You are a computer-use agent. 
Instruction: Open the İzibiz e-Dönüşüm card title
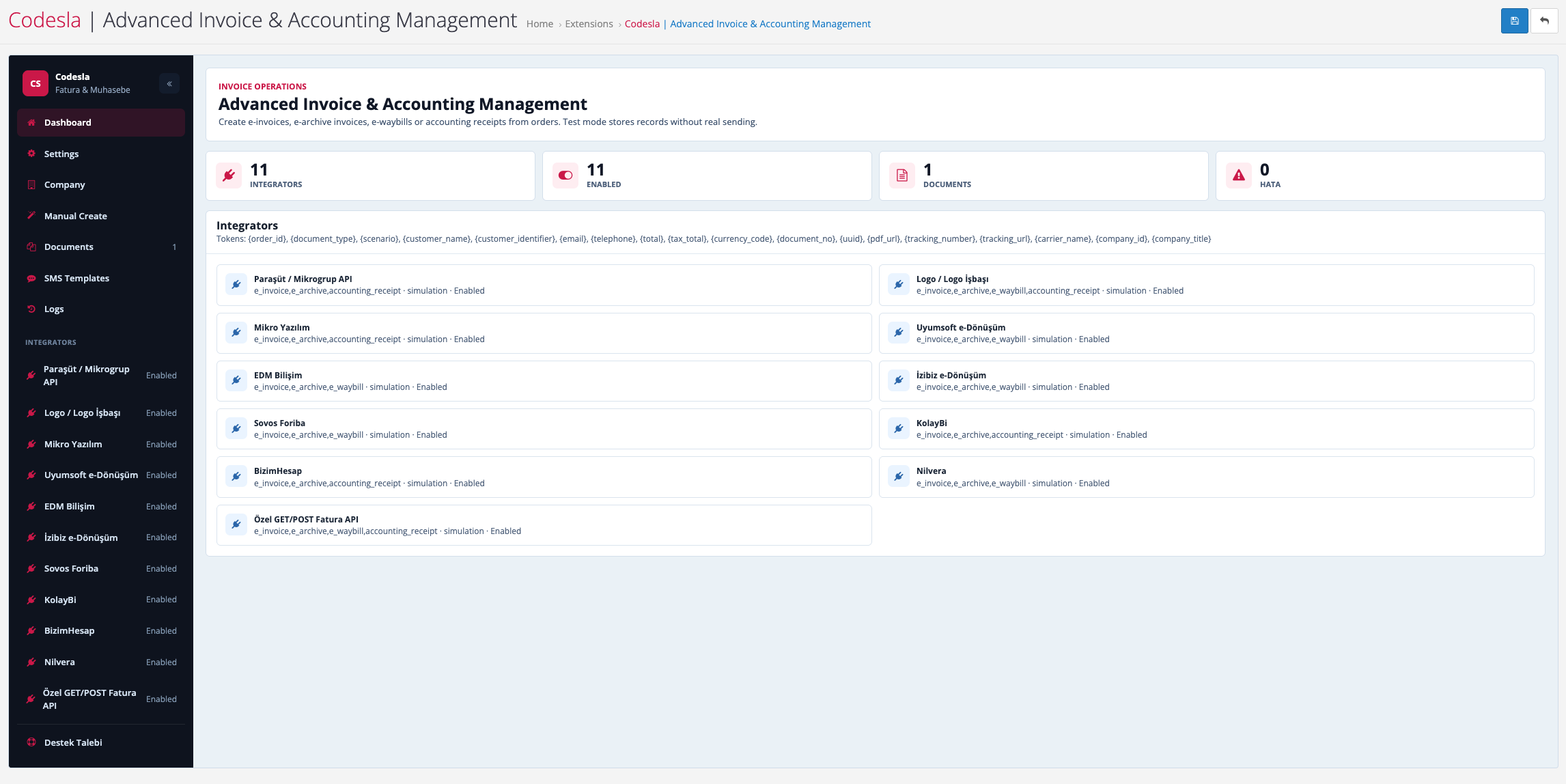(x=951, y=375)
